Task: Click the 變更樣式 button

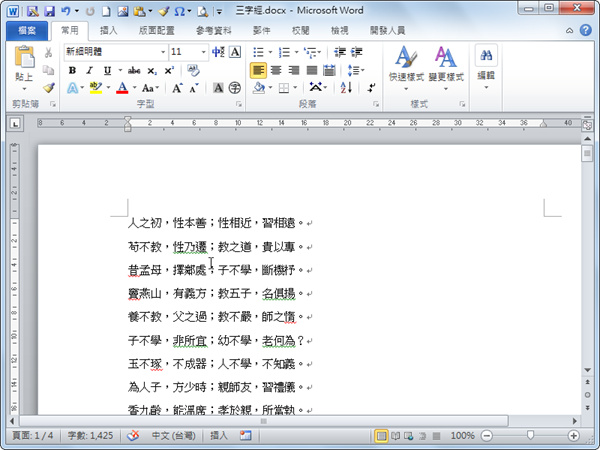Action: click(446, 68)
